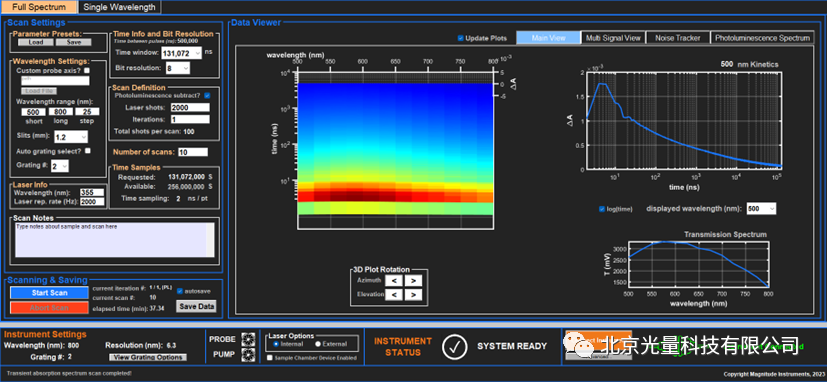Click the Laser rep. rate field
The height and width of the screenshot is (382, 827).
coord(92,202)
